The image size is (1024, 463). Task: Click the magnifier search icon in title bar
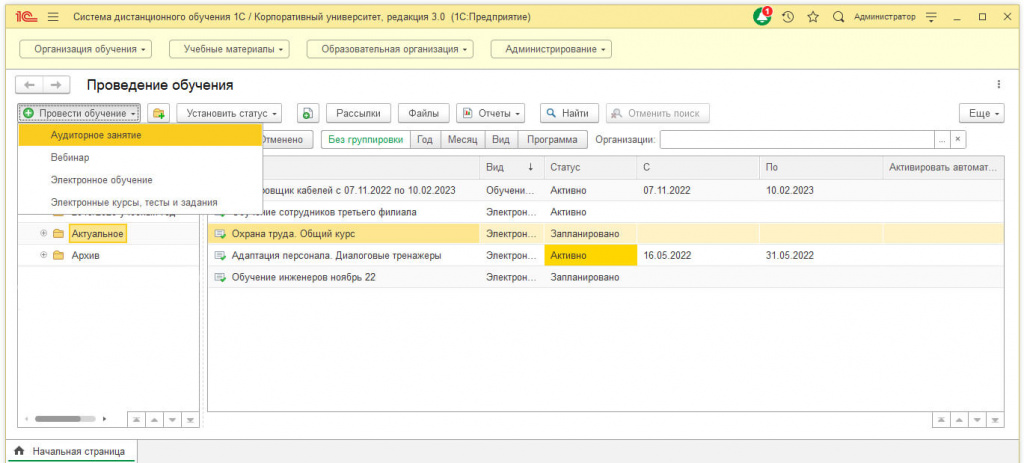(839, 17)
